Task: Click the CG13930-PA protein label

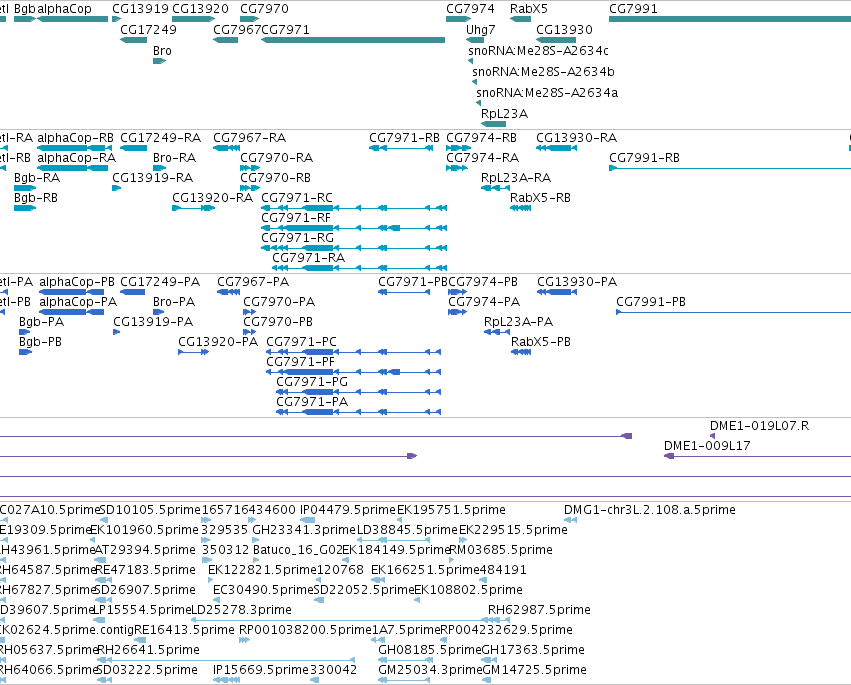Action: click(577, 282)
